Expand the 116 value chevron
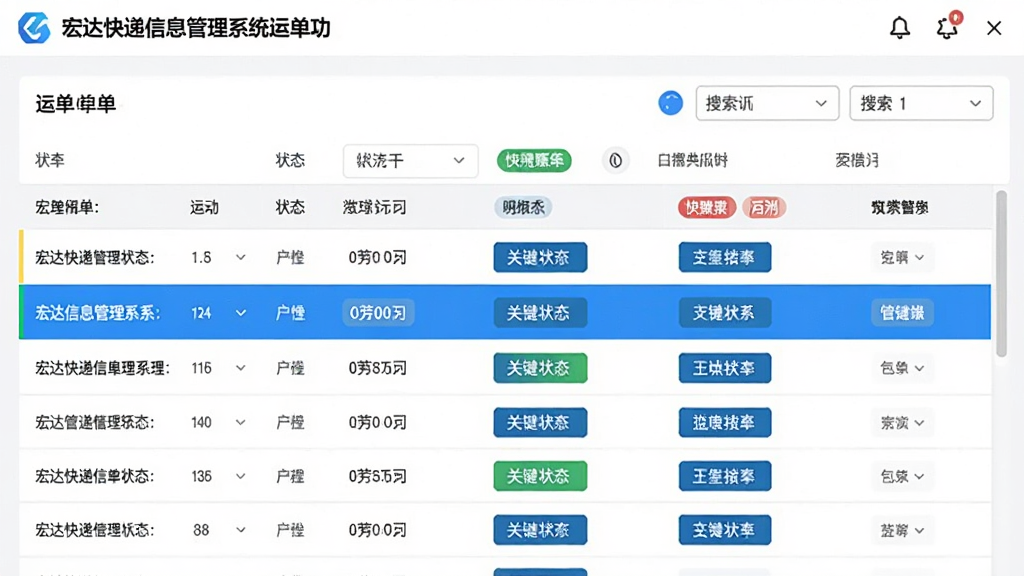1024x576 pixels. coord(240,368)
